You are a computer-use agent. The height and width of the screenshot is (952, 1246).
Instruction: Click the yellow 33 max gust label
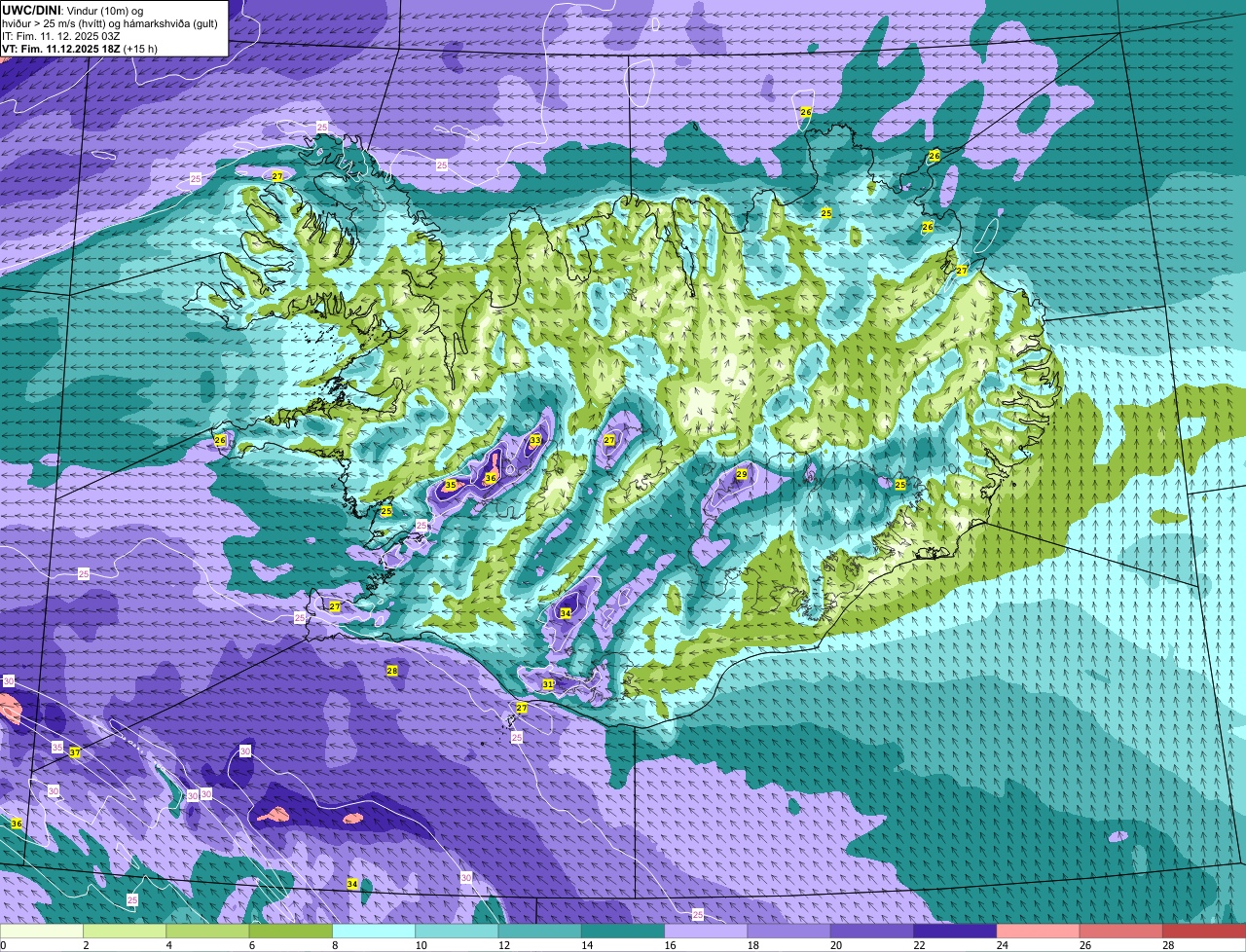pyautogui.click(x=535, y=440)
